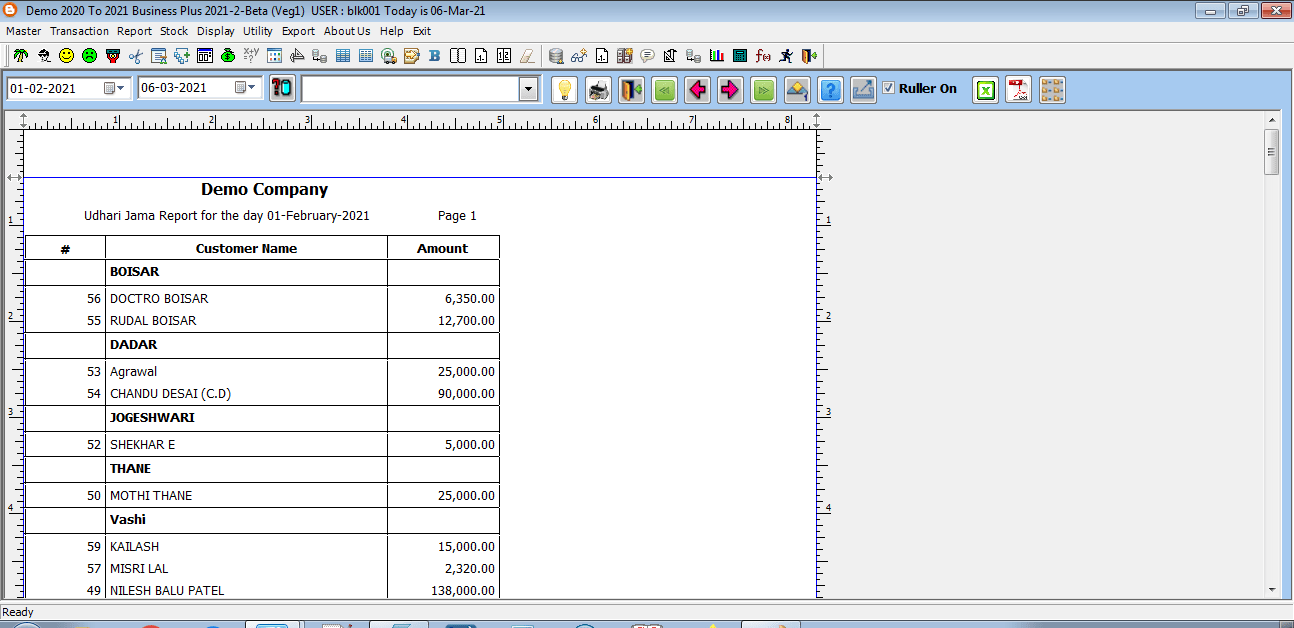Viewport: 1294px width, 628px height.
Task: Click the bar chart icon in top toolbar
Action: (x=717, y=56)
